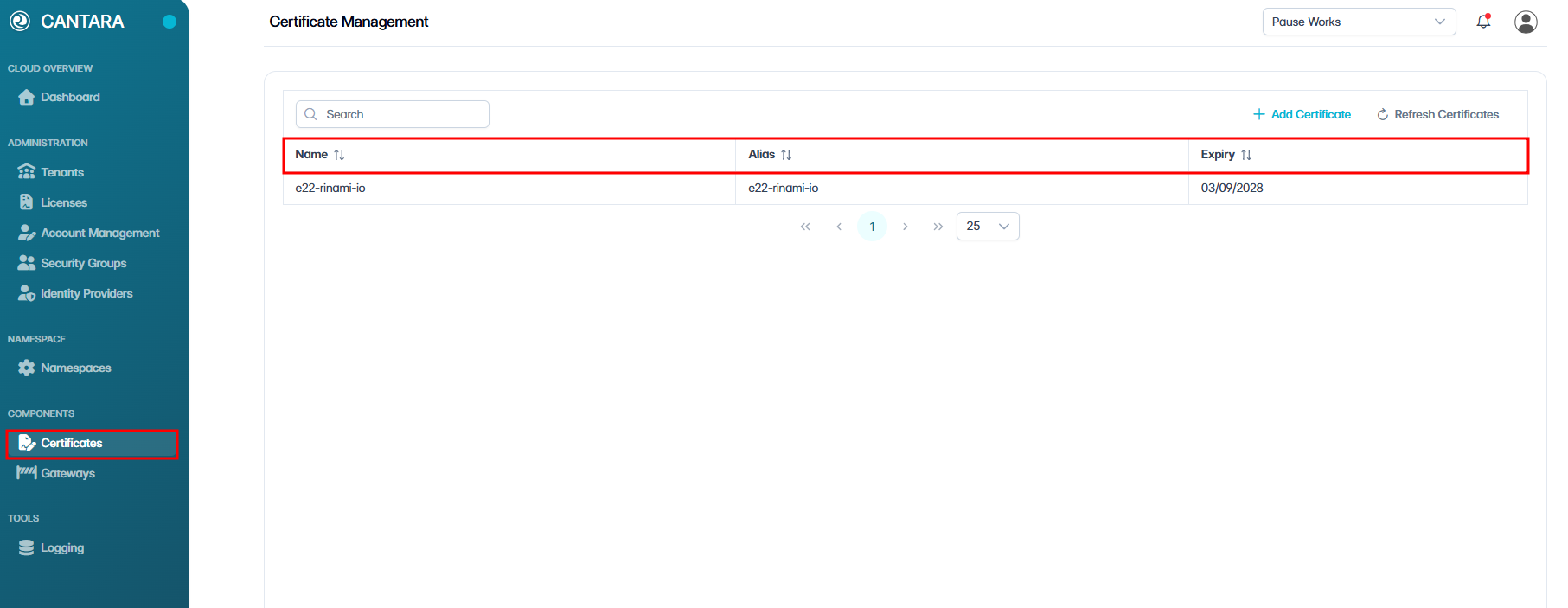
Task: Click the Namespaces gear icon
Action: click(x=27, y=368)
